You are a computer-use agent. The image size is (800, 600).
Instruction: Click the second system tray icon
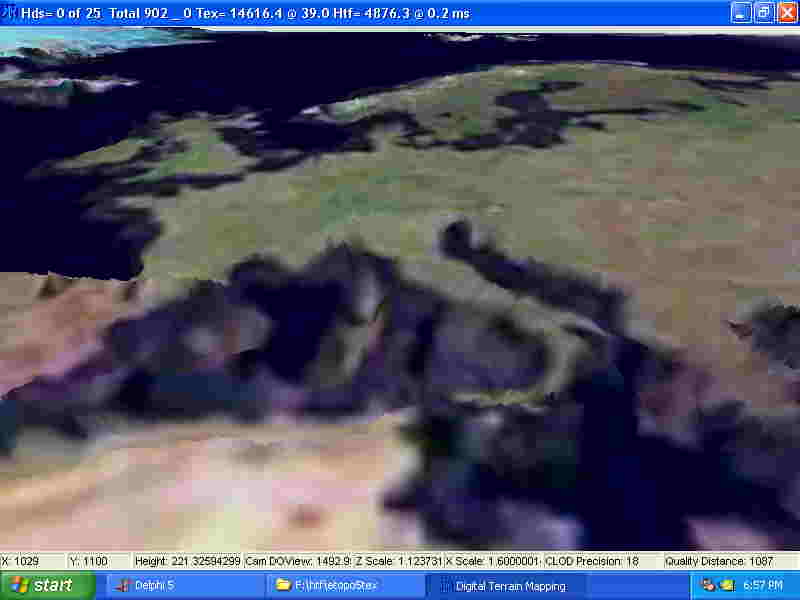(727, 585)
